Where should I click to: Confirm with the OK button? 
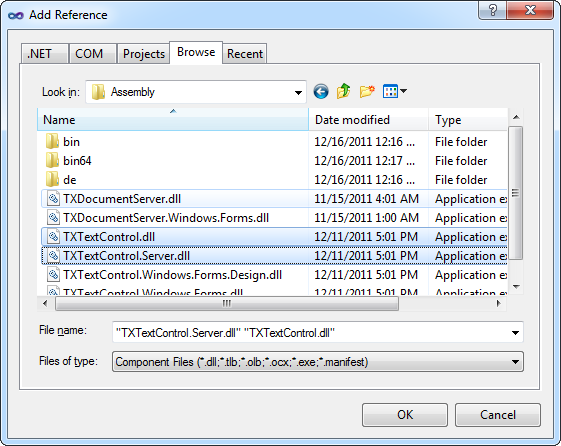[x=405, y=415]
